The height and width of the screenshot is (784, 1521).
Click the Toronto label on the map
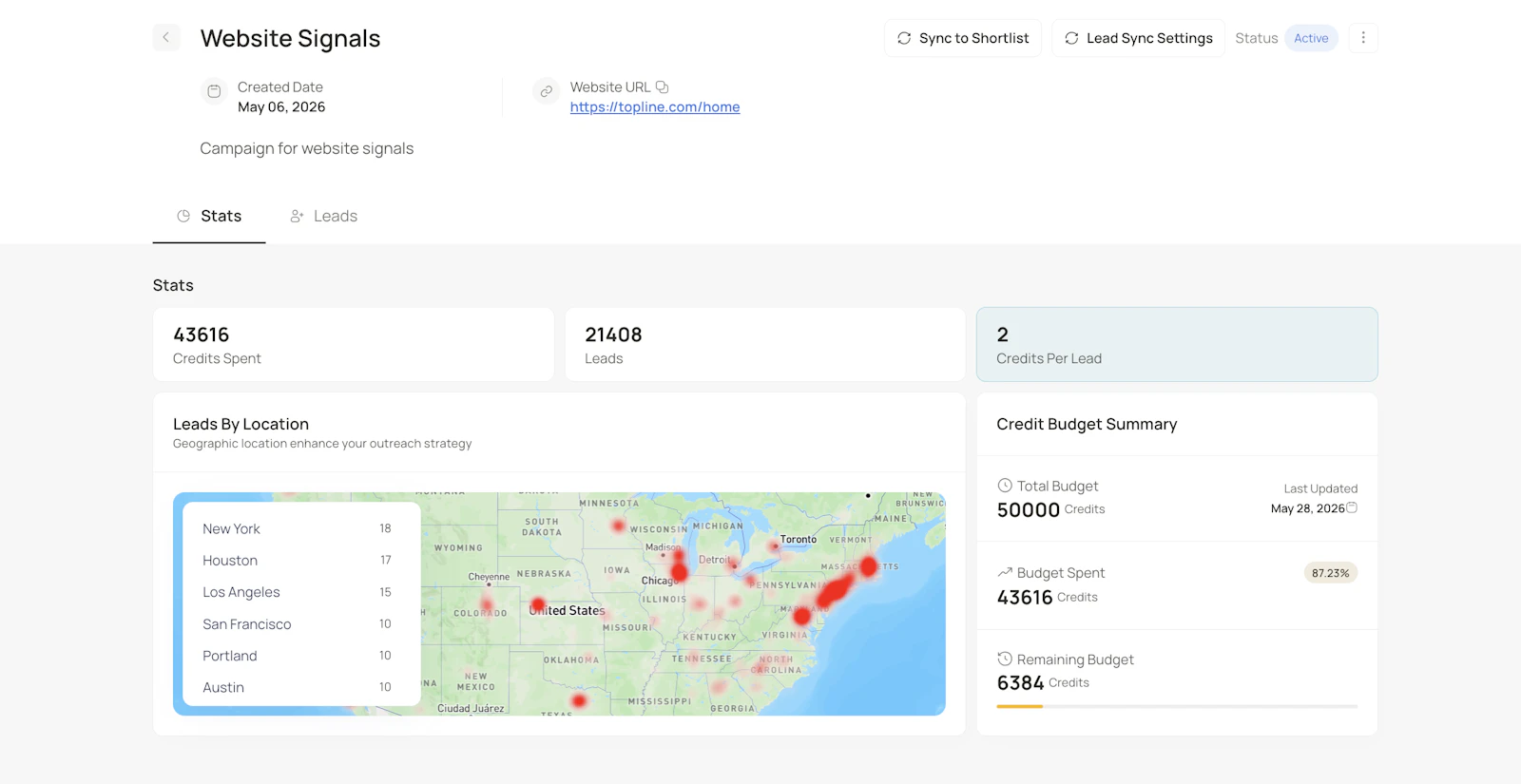click(x=799, y=539)
